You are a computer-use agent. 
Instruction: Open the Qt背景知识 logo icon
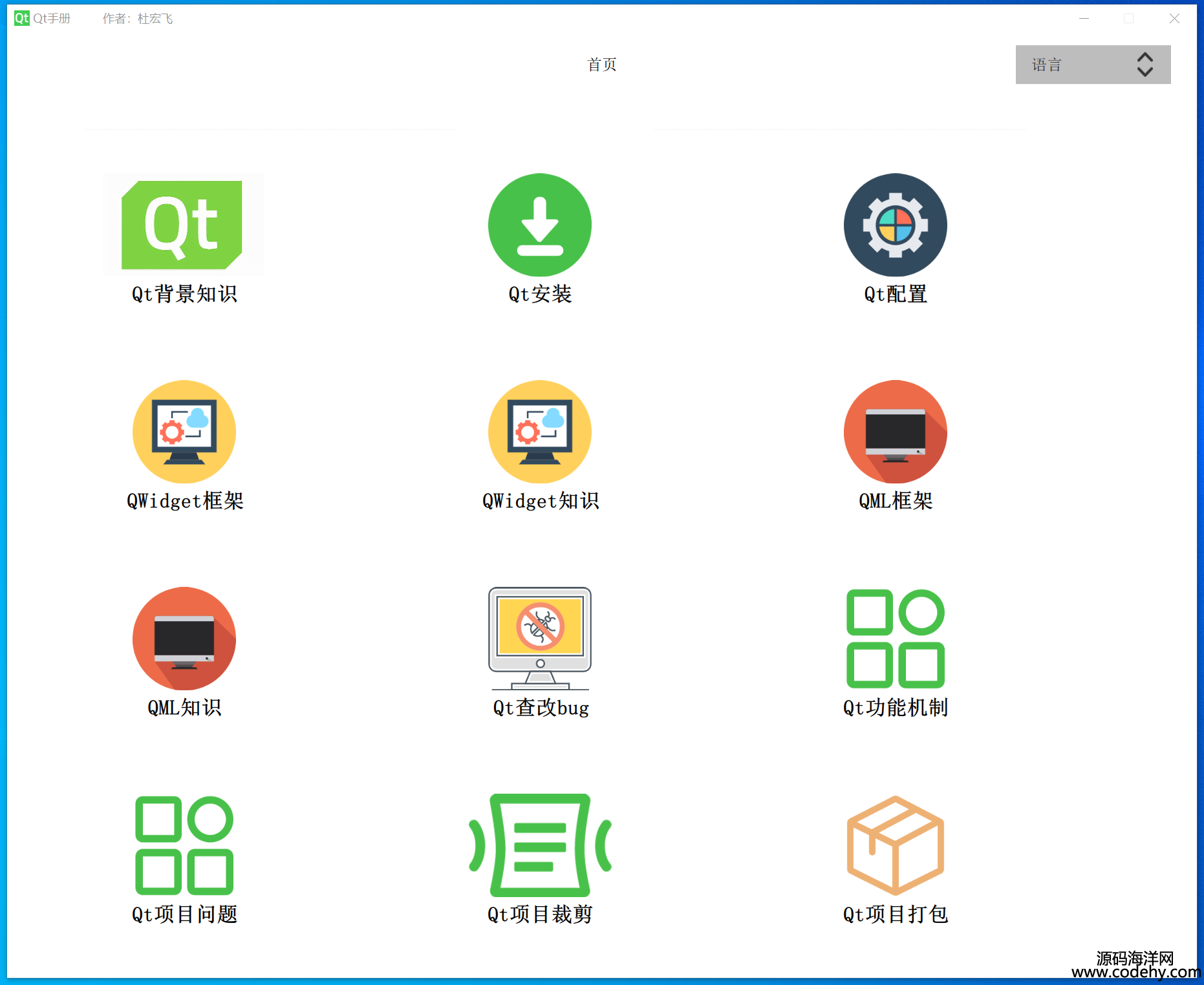tap(184, 224)
